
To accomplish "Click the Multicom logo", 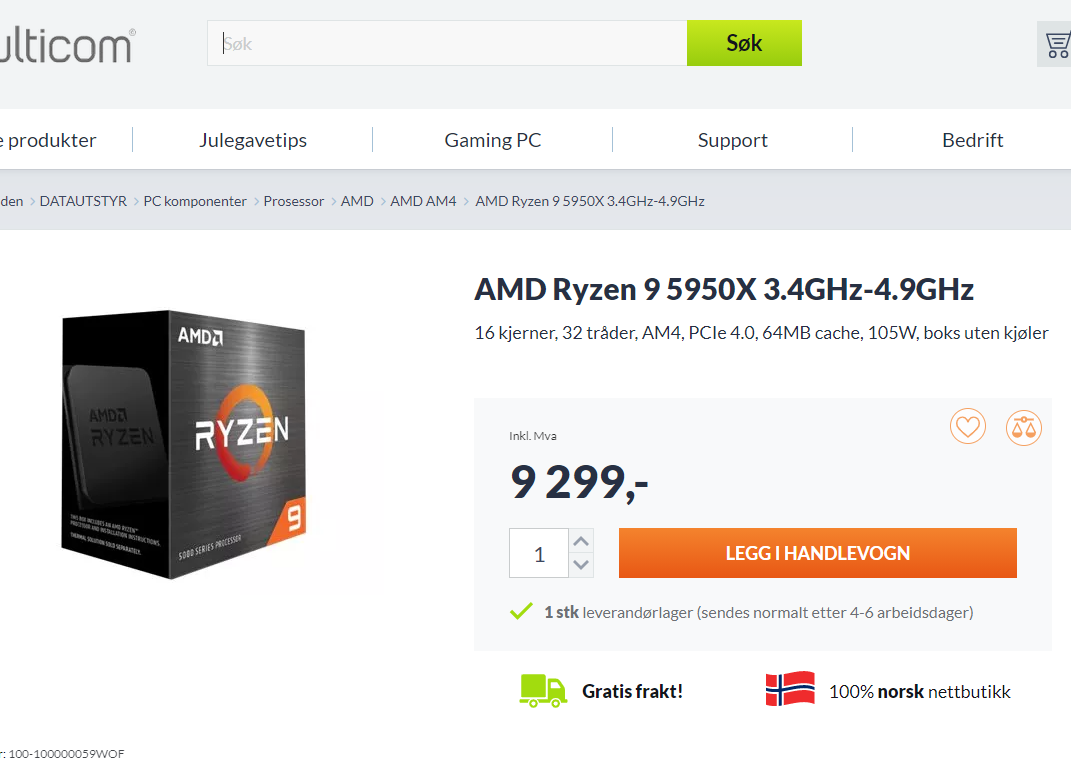I will [66, 46].
